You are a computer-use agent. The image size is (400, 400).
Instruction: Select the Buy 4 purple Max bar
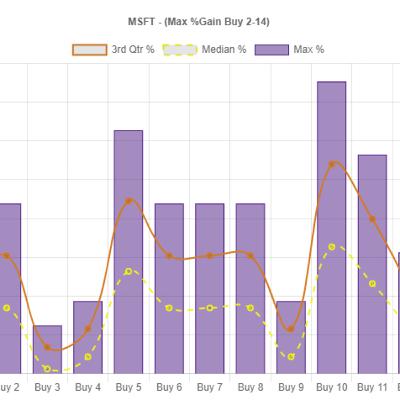pyautogui.click(x=88, y=337)
